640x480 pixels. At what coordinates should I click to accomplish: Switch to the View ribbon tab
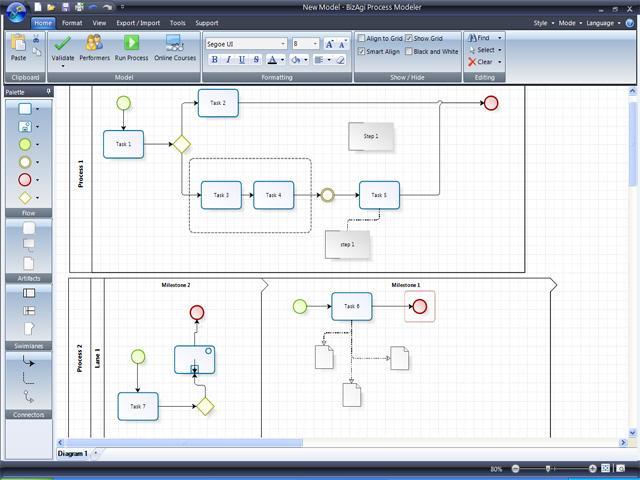99,23
